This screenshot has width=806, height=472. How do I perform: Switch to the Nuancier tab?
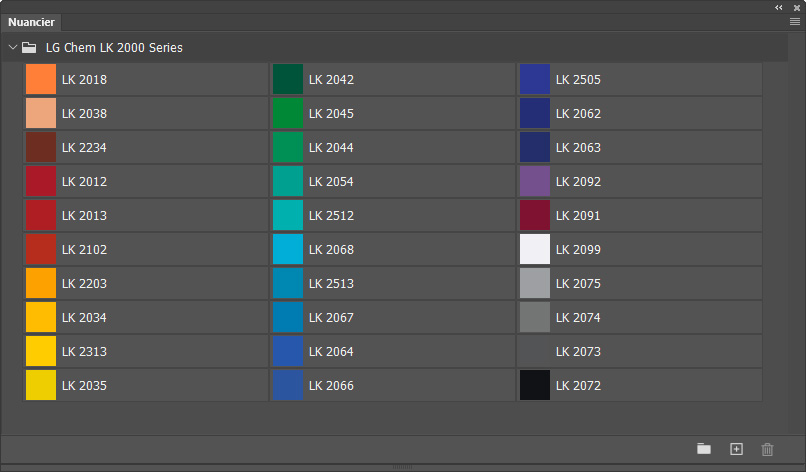(x=31, y=22)
